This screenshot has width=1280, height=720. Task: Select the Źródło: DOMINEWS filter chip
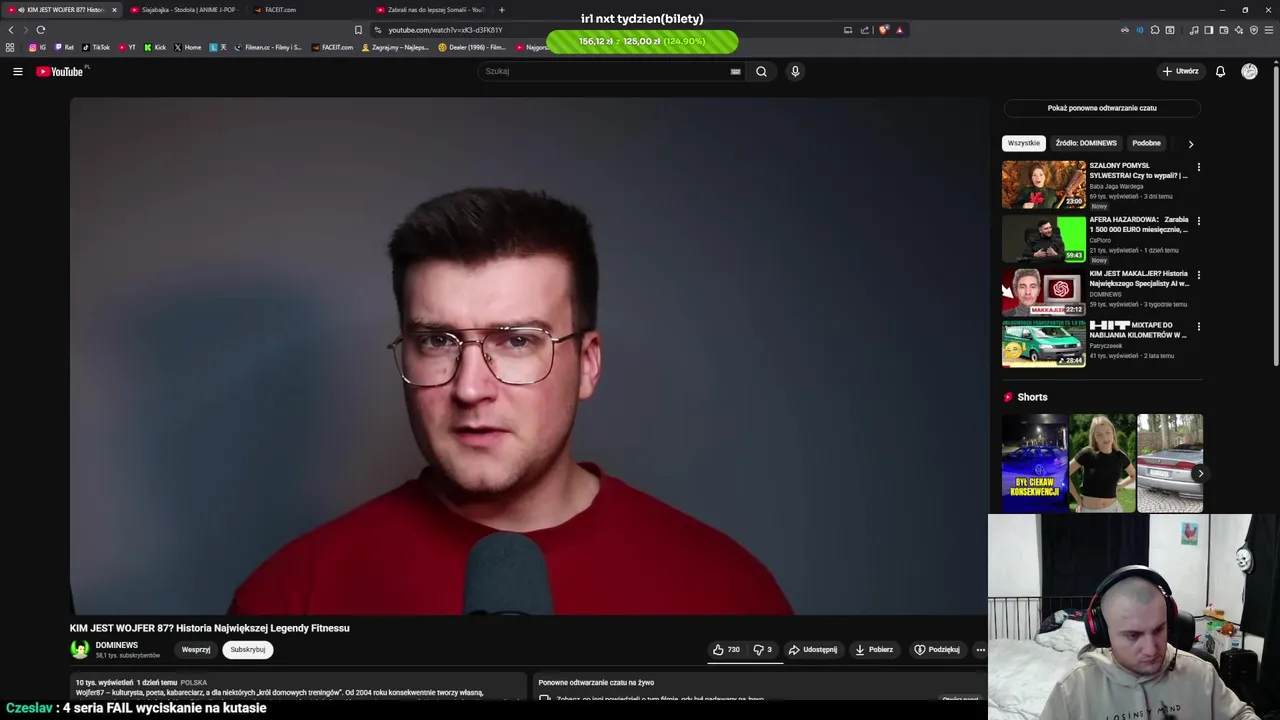point(1086,143)
